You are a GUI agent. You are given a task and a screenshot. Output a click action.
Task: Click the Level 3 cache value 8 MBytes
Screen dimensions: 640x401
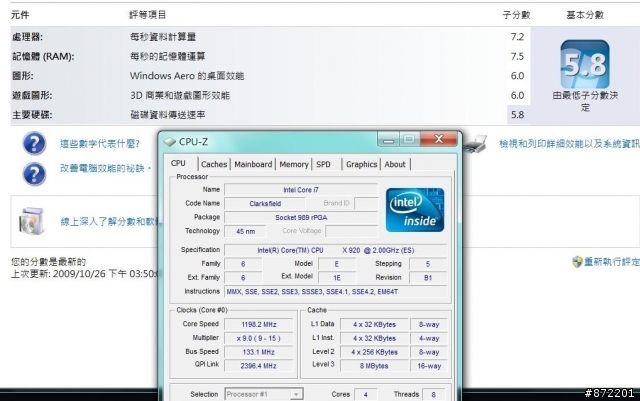click(374, 366)
